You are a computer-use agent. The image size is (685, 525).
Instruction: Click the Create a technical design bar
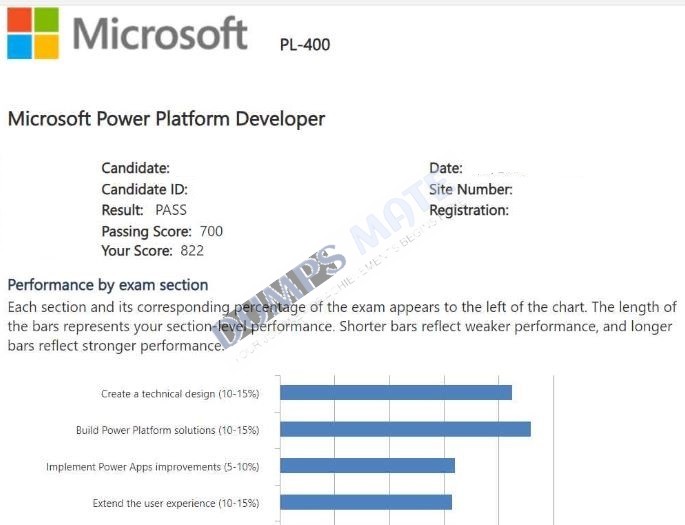tap(396, 393)
